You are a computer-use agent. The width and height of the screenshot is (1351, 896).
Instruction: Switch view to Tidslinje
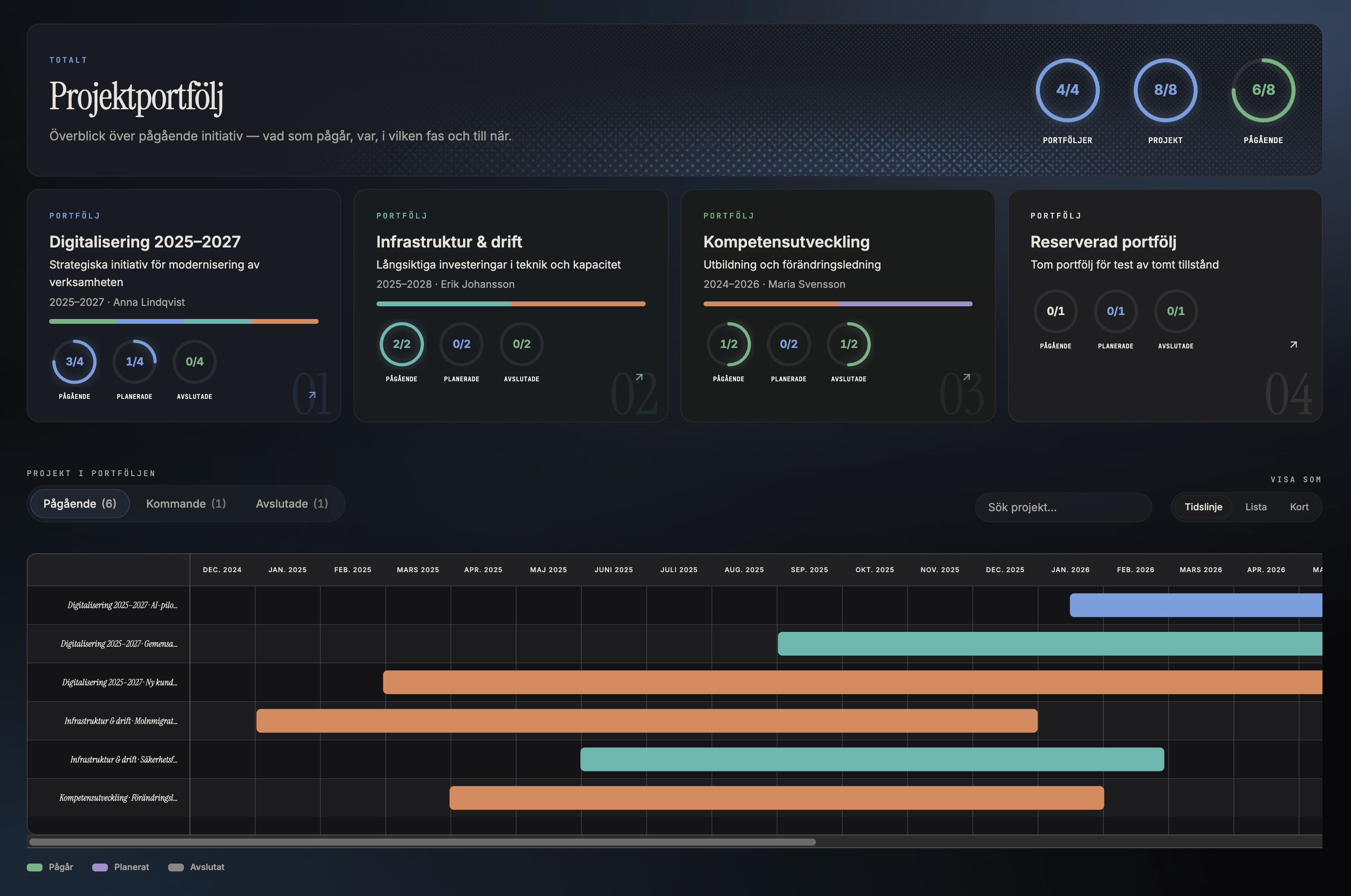tap(1203, 507)
